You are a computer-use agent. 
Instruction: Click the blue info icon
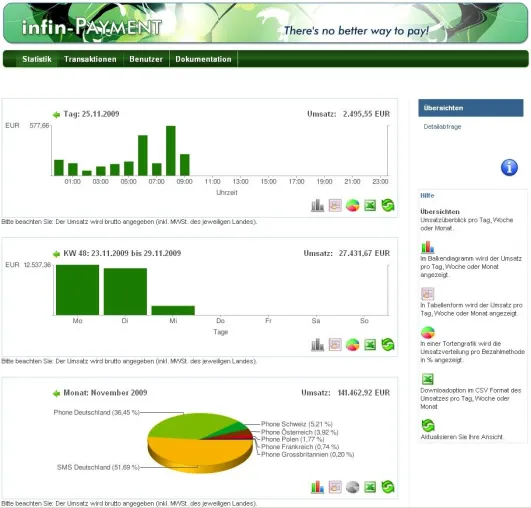(509, 167)
